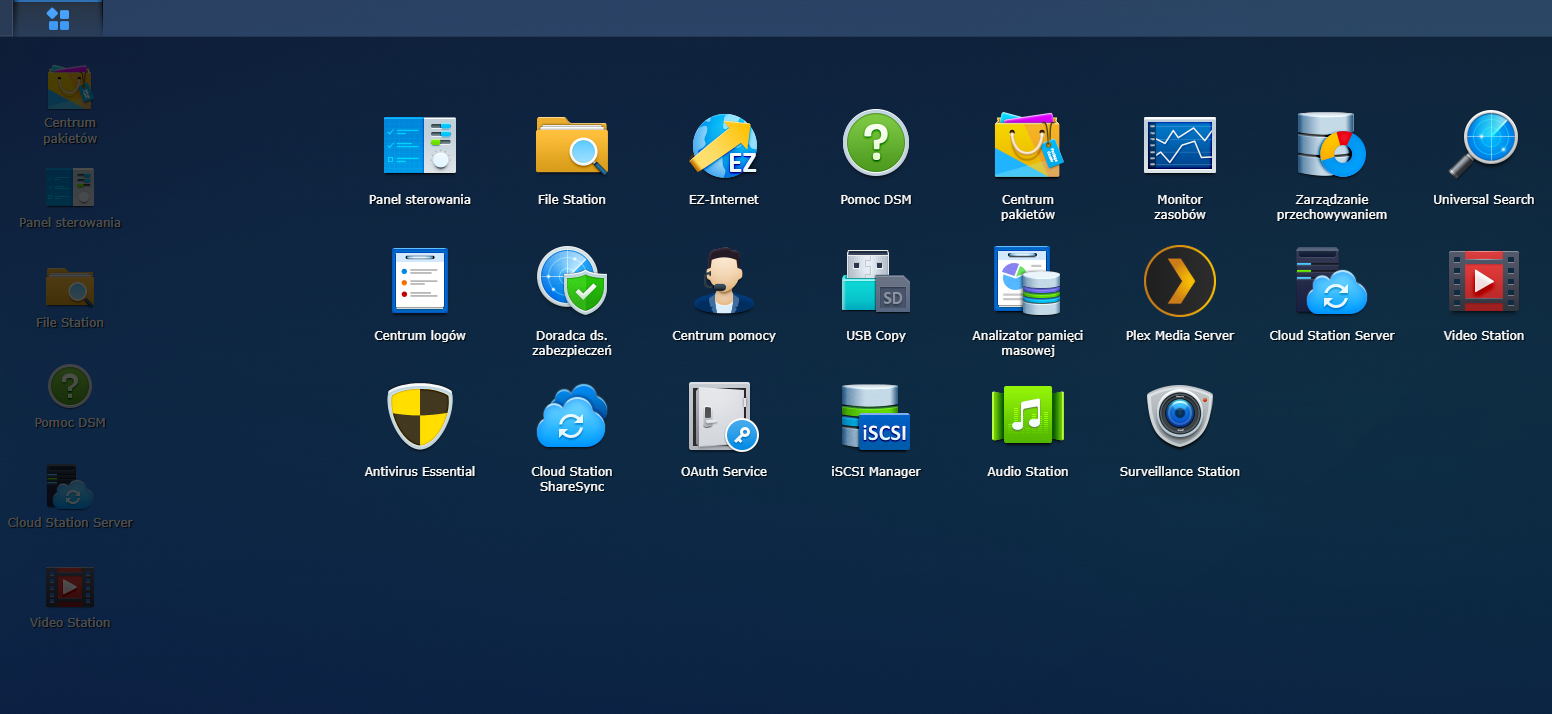Launch Surveillance Station

[x=1179, y=416]
